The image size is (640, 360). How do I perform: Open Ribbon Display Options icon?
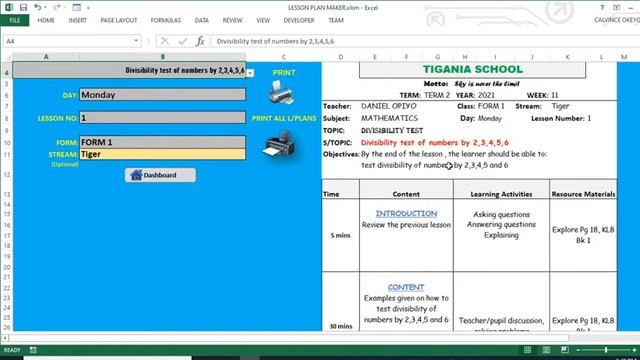[x=616, y=7]
